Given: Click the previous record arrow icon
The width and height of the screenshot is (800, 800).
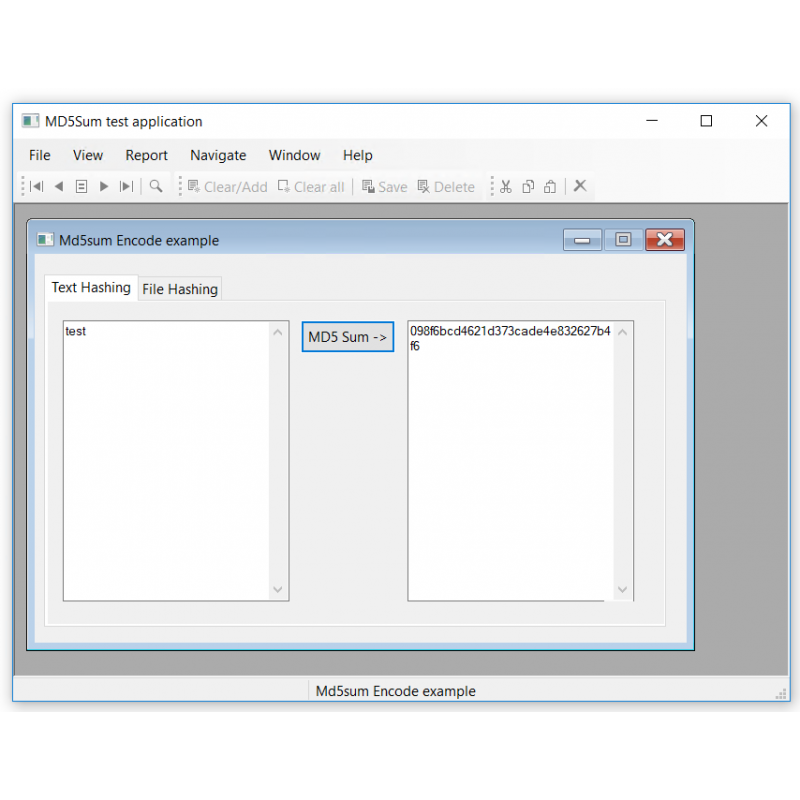Looking at the screenshot, I should tap(59, 186).
